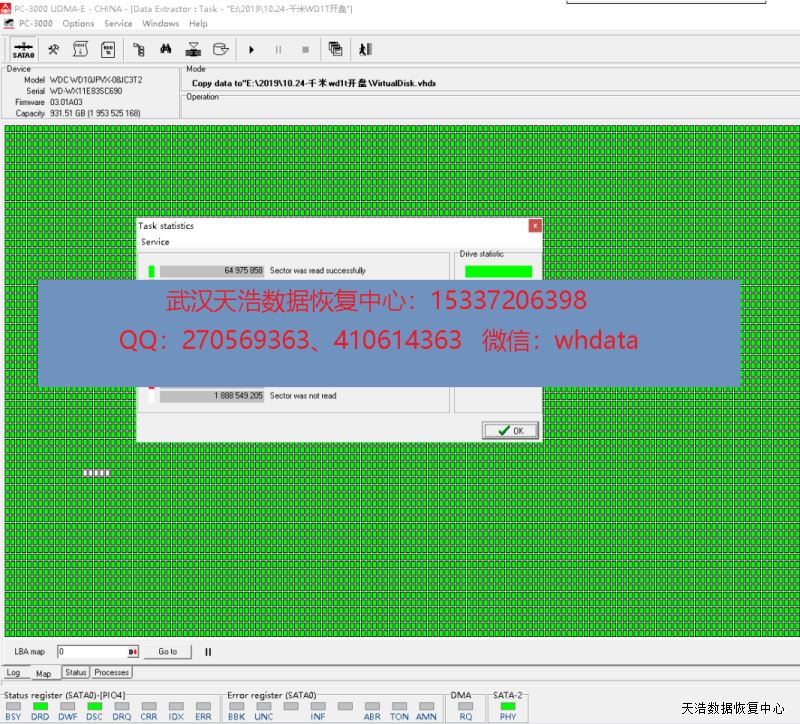Switch to the Processes tab
800x724 pixels.
111,673
